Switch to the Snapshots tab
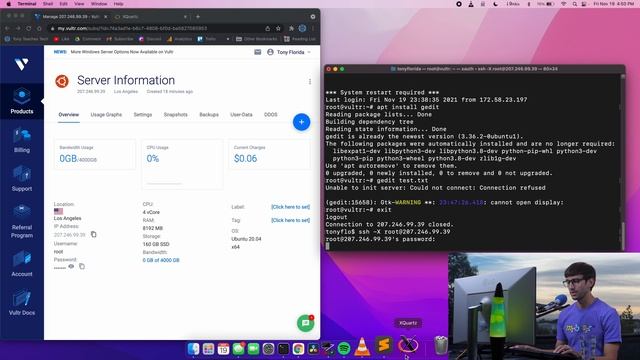This screenshot has height=360, width=640. tap(176, 115)
